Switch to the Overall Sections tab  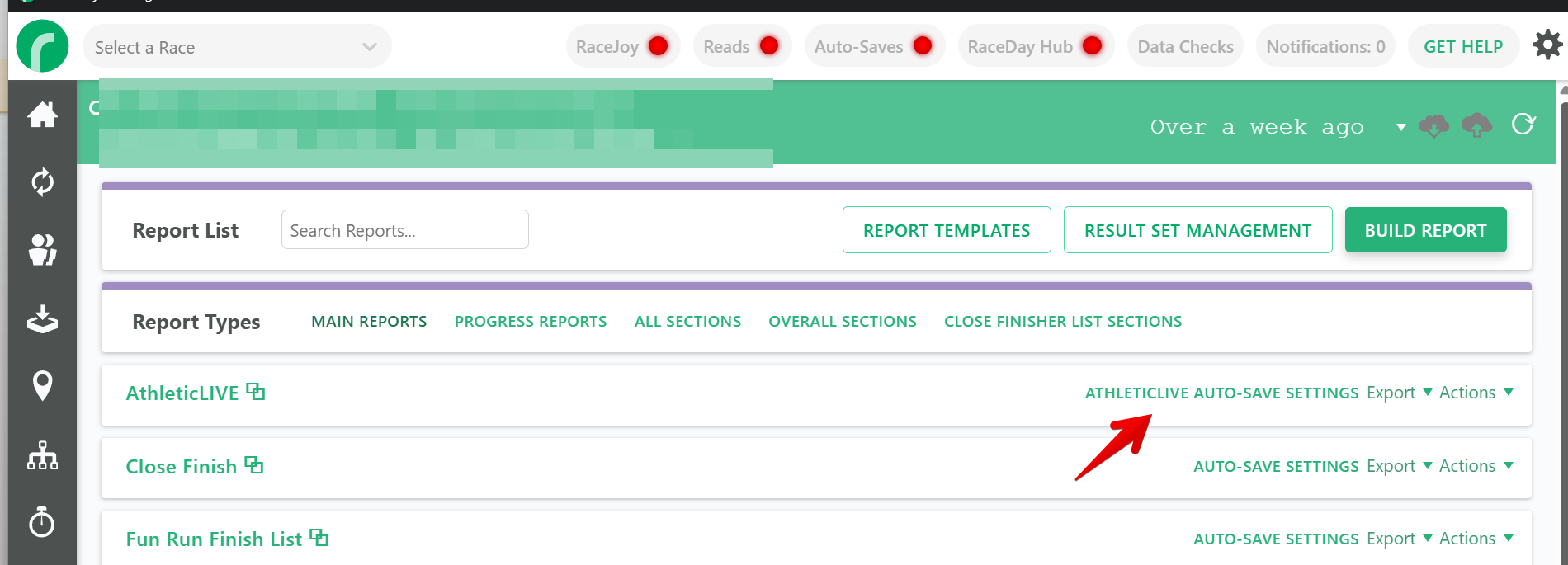click(843, 322)
